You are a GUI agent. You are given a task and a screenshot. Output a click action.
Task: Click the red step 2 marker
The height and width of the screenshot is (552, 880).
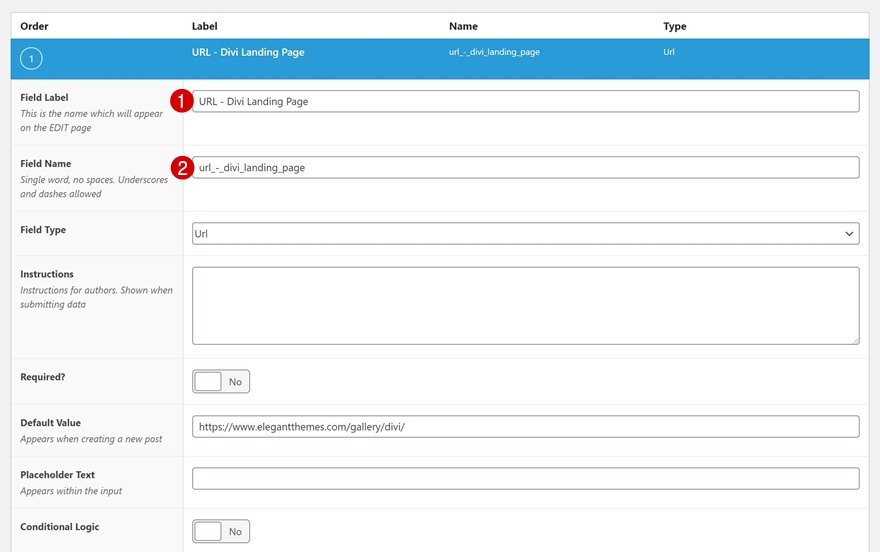(181, 168)
